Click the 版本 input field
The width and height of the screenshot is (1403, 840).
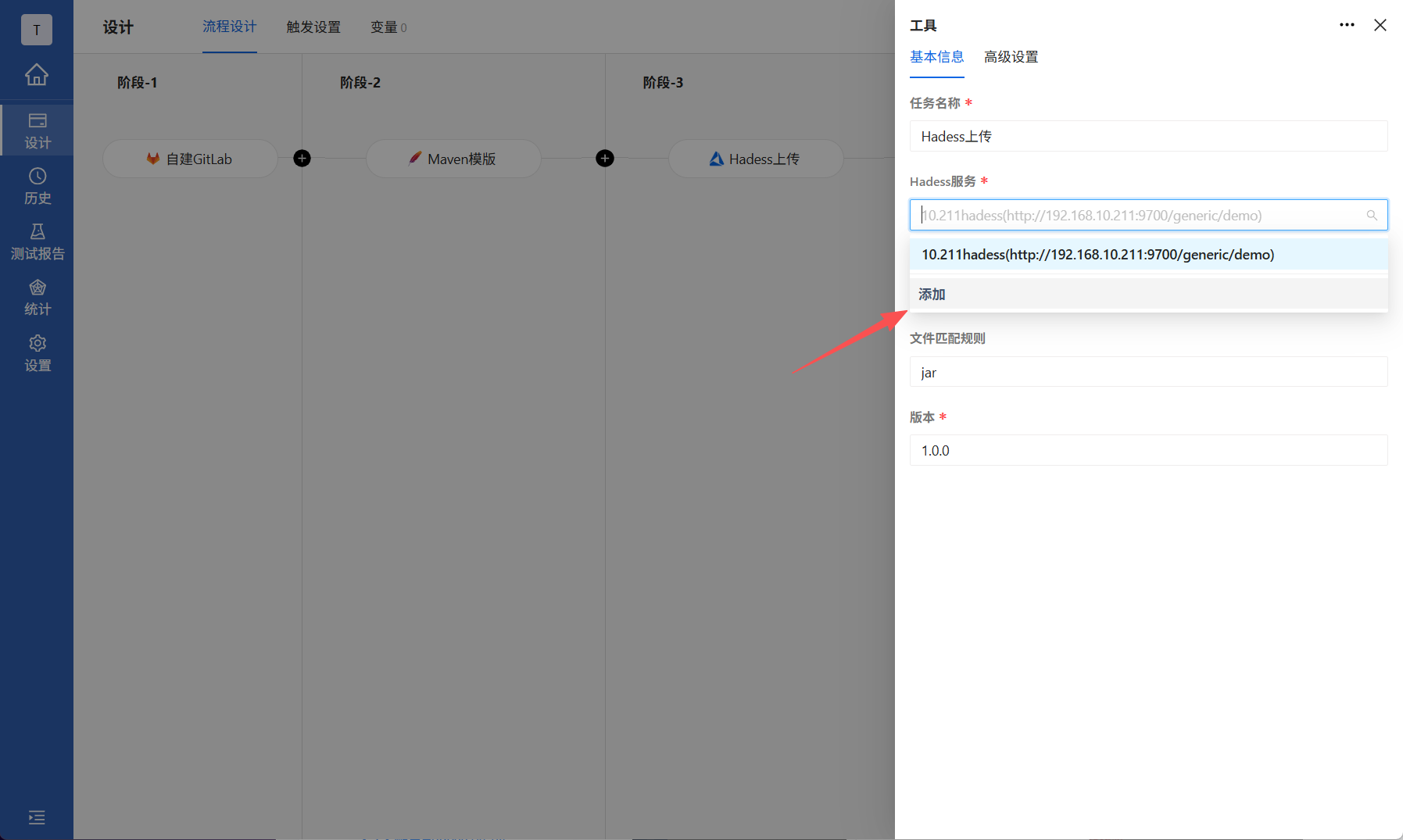click(1148, 450)
